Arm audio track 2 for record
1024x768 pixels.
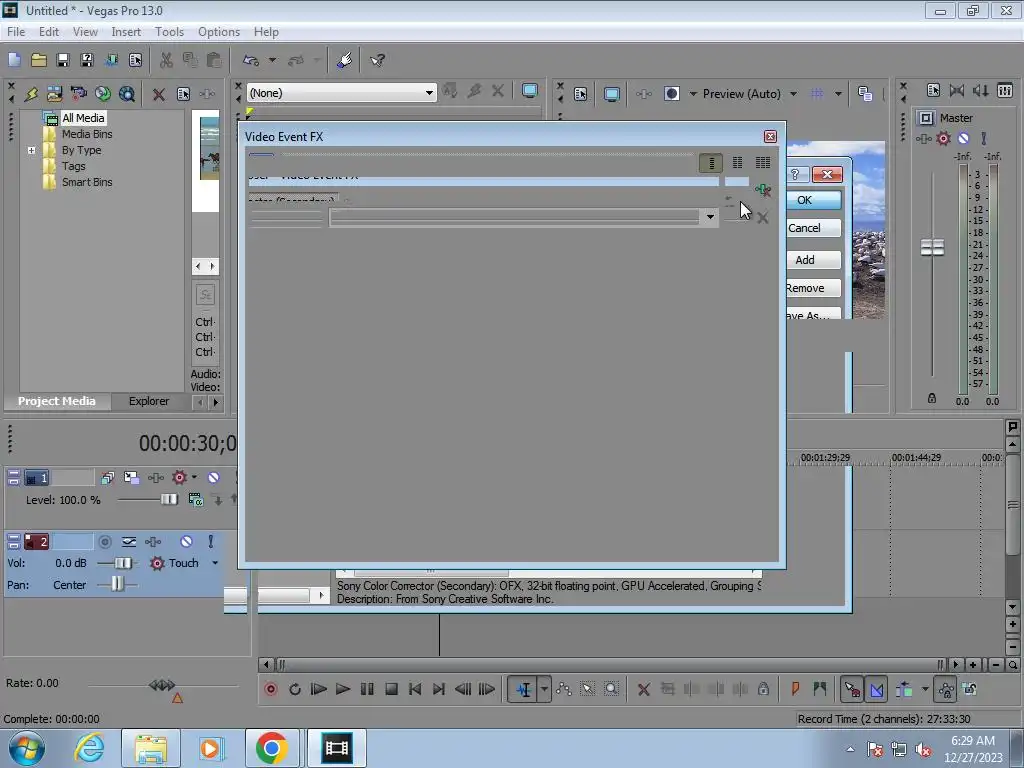point(104,541)
